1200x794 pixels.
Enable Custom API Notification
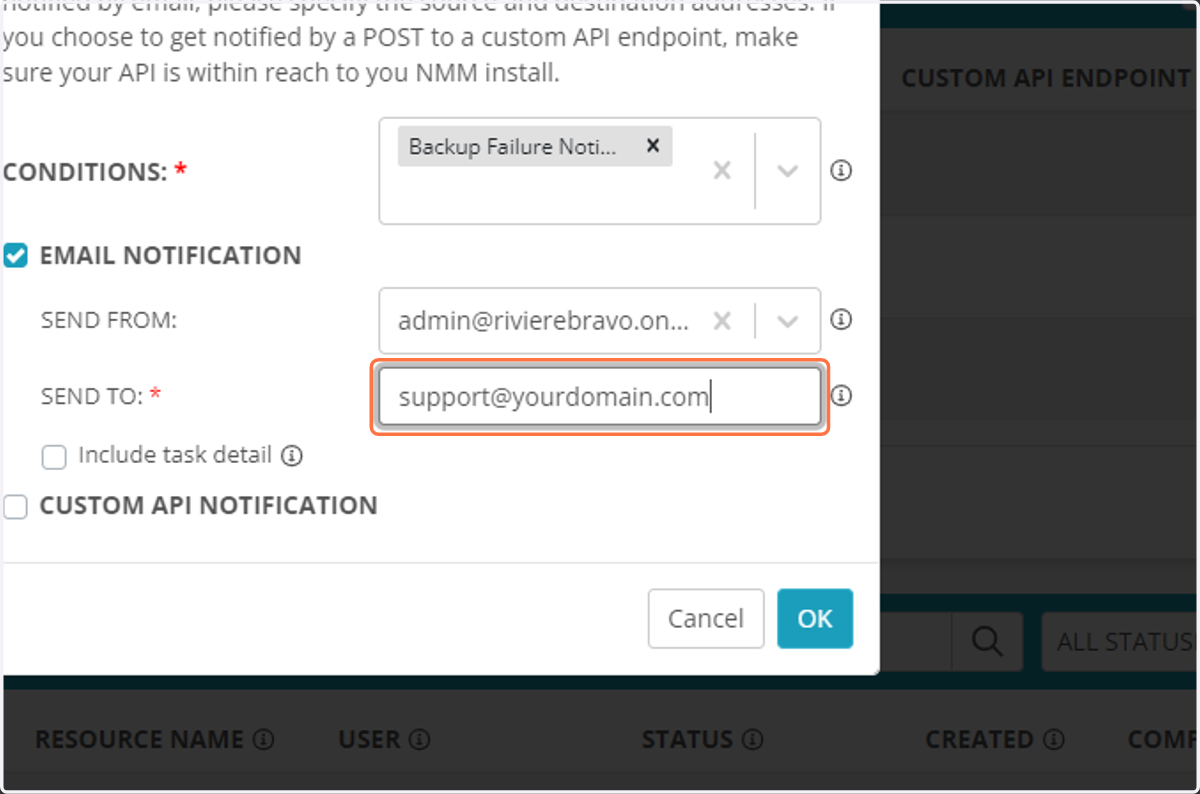(x=15, y=507)
